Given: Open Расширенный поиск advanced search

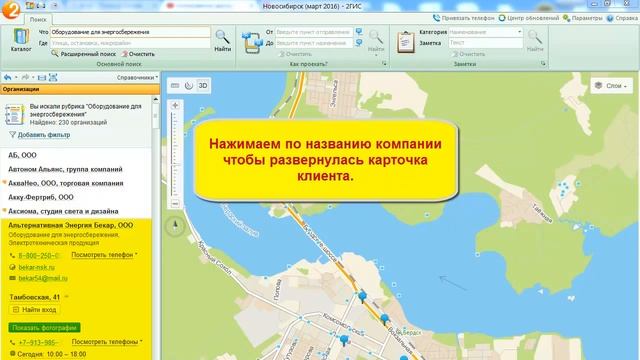Looking at the screenshot, I should point(84,54).
